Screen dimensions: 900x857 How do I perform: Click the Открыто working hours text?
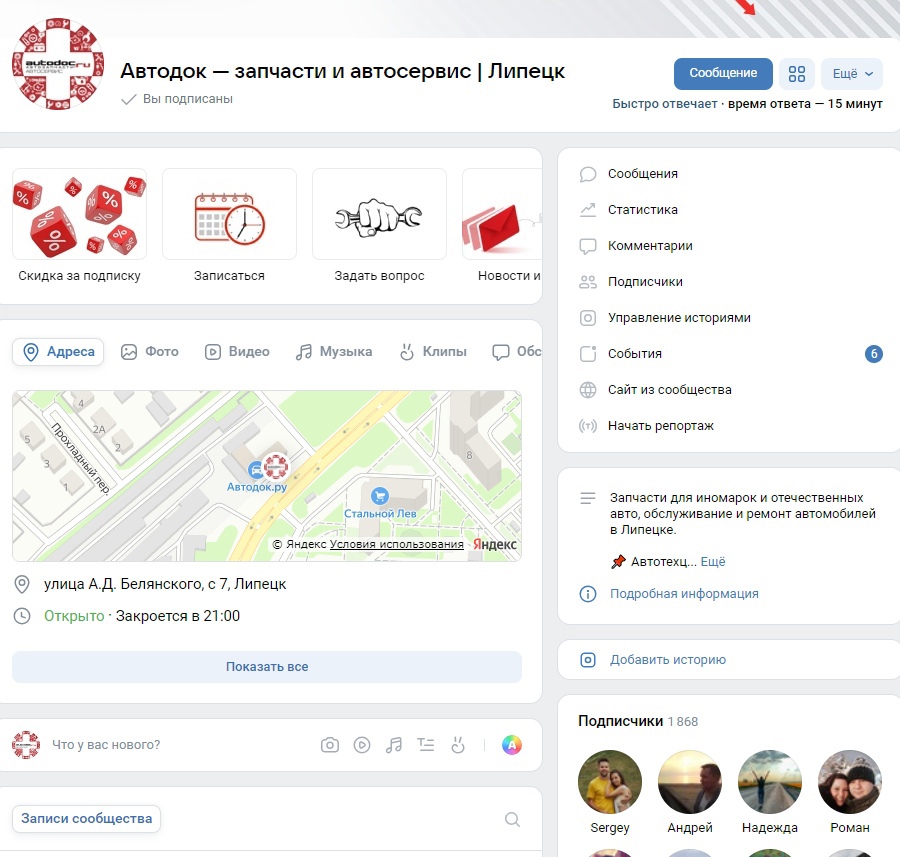tap(74, 616)
